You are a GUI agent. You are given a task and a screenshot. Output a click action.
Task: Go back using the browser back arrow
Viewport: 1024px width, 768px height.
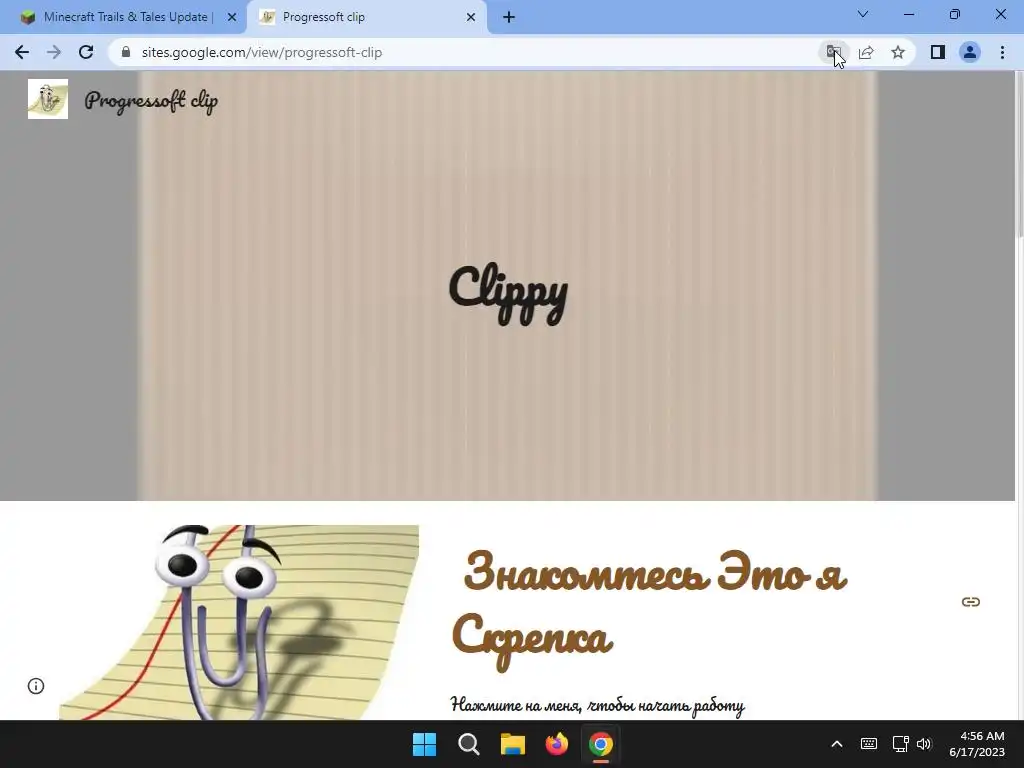click(22, 52)
